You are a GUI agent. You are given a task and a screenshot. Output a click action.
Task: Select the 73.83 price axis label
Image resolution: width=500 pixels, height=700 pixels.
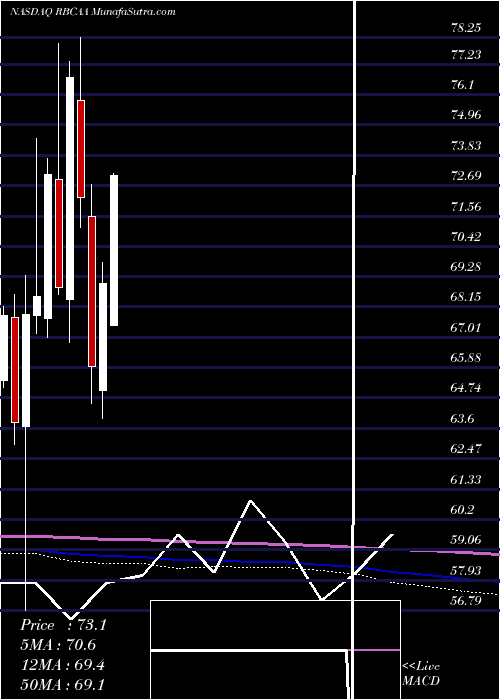pyautogui.click(x=466, y=146)
